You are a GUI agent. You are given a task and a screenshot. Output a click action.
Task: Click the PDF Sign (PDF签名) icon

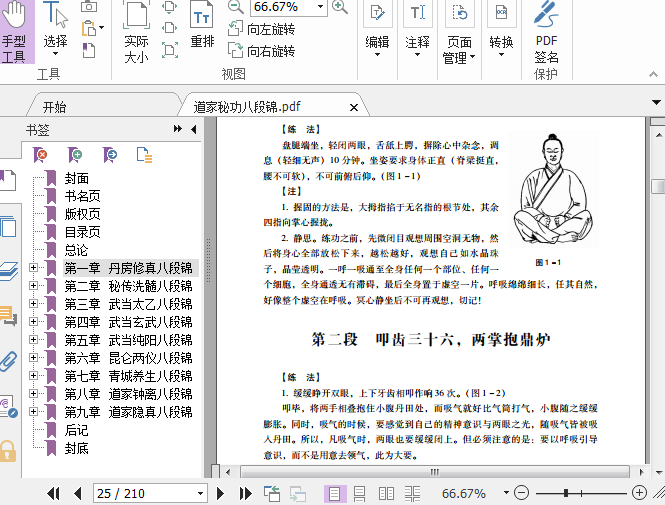[x=546, y=32]
